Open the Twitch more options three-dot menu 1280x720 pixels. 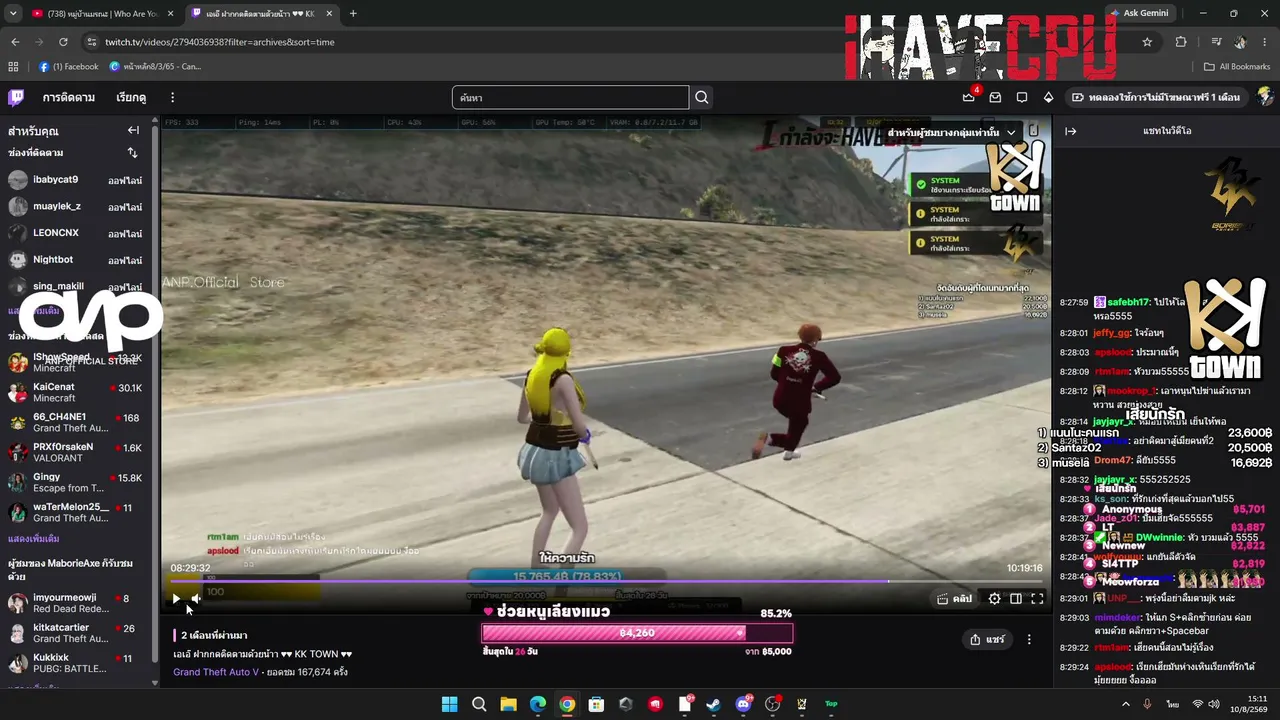[172, 97]
